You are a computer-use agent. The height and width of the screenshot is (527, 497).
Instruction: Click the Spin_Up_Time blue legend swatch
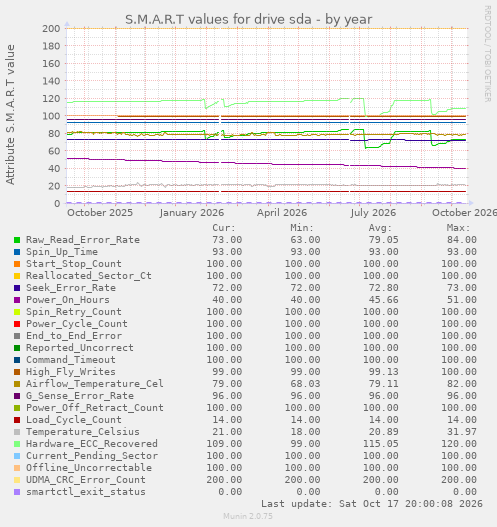click(17, 252)
